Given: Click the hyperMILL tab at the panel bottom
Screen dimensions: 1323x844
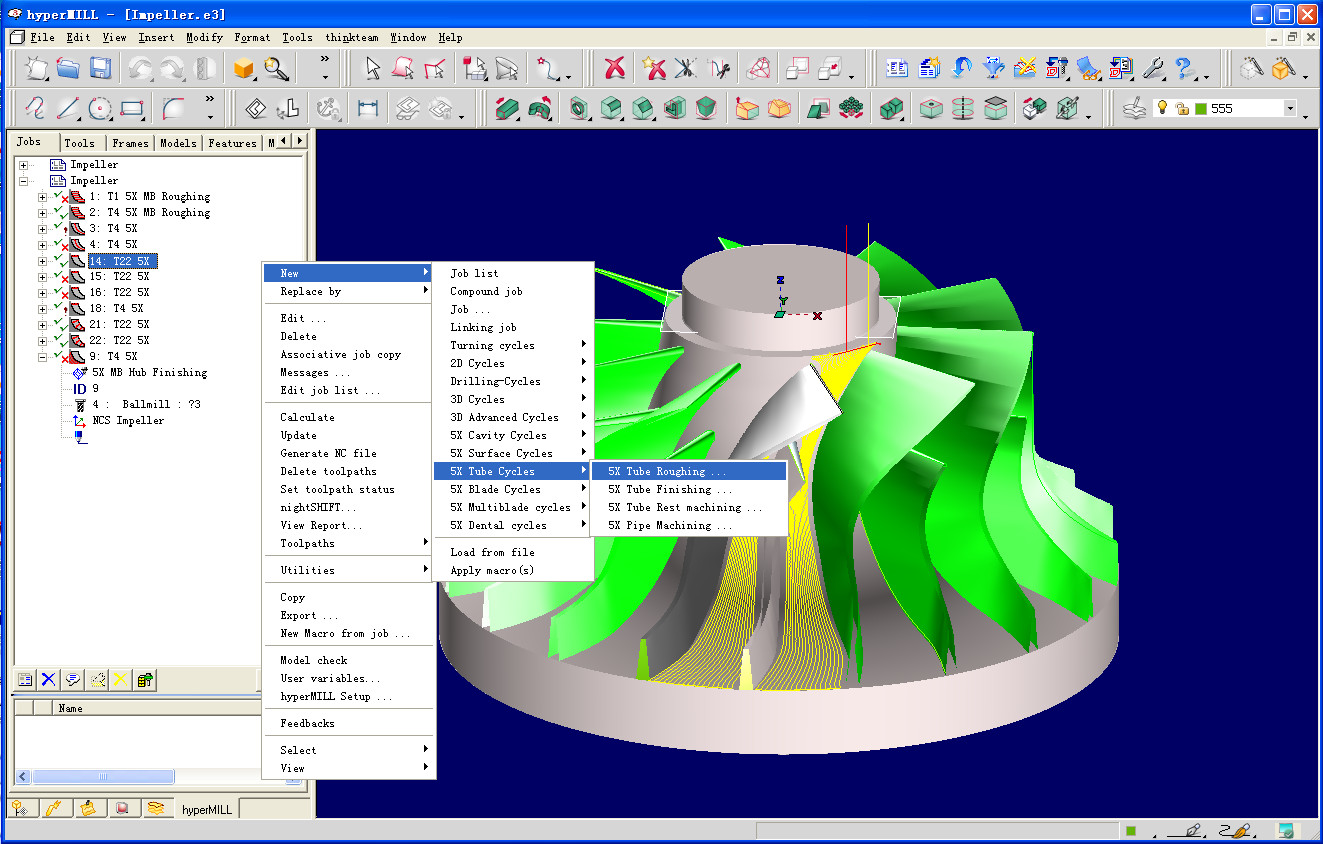Looking at the screenshot, I should pyautogui.click(x=207, y=809).
